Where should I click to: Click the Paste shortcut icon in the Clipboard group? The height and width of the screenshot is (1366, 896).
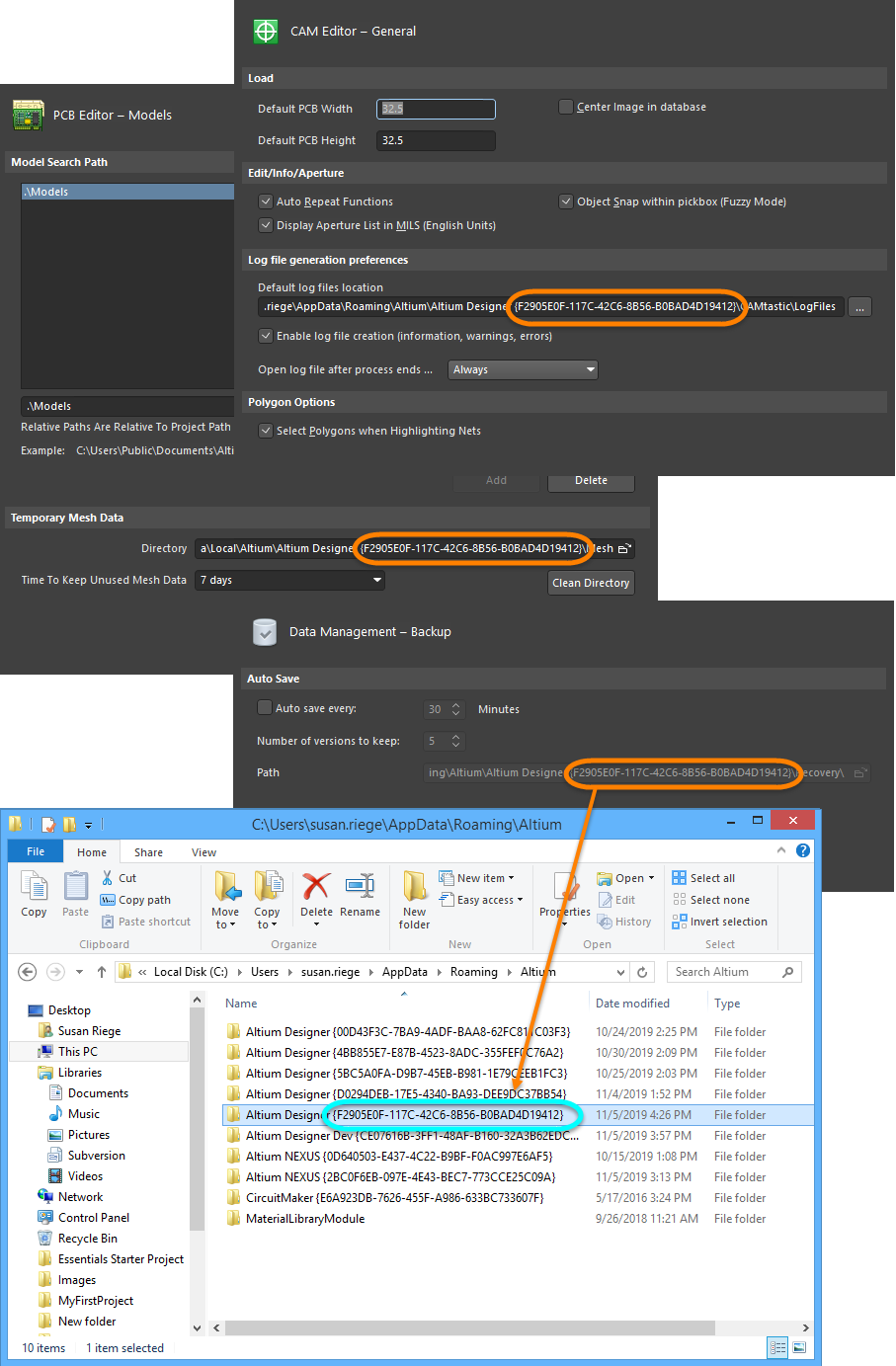(x=106, y=922)
